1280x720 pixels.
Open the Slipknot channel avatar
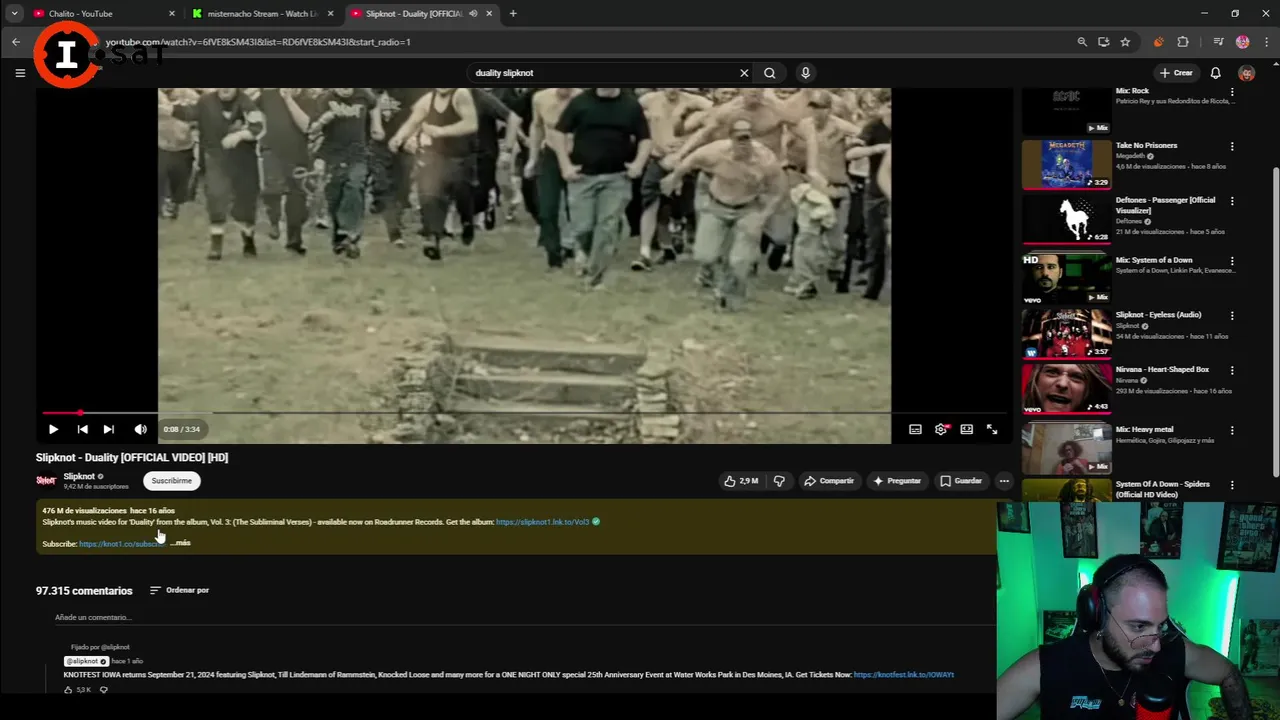46,481
